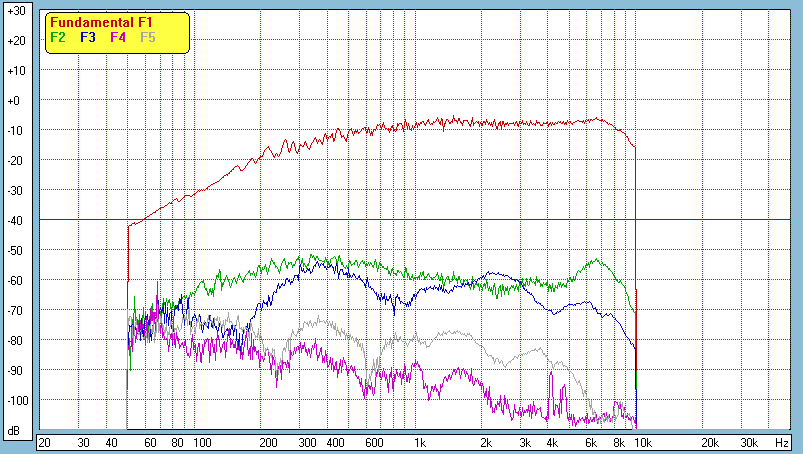
Task: Click the 20 label on the frequency axis
Action: pyautogui.click(x=44, y=441)
